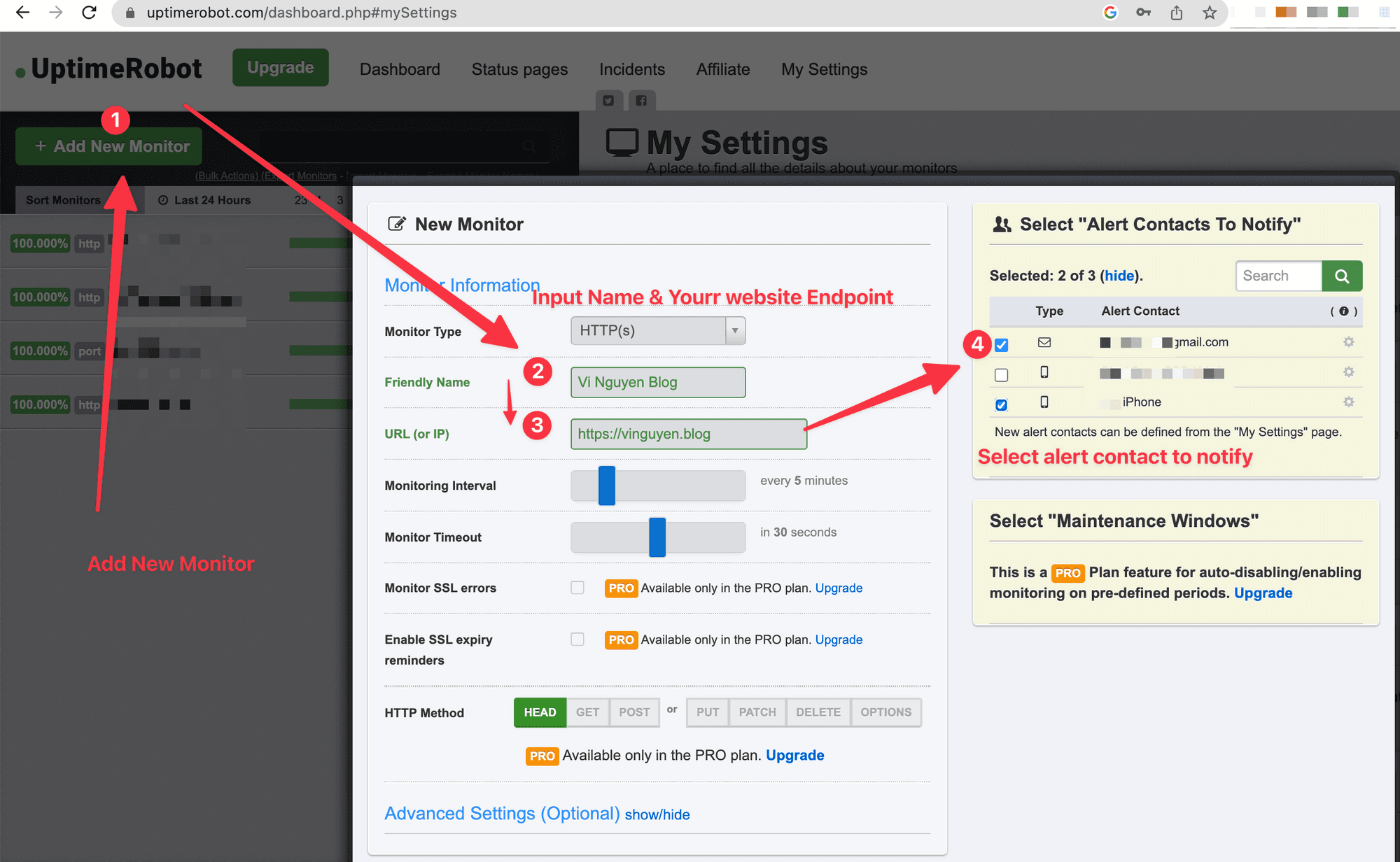
Task: Go to Incidents menu item
Action: pyautogui.click(x=631, y=69)
